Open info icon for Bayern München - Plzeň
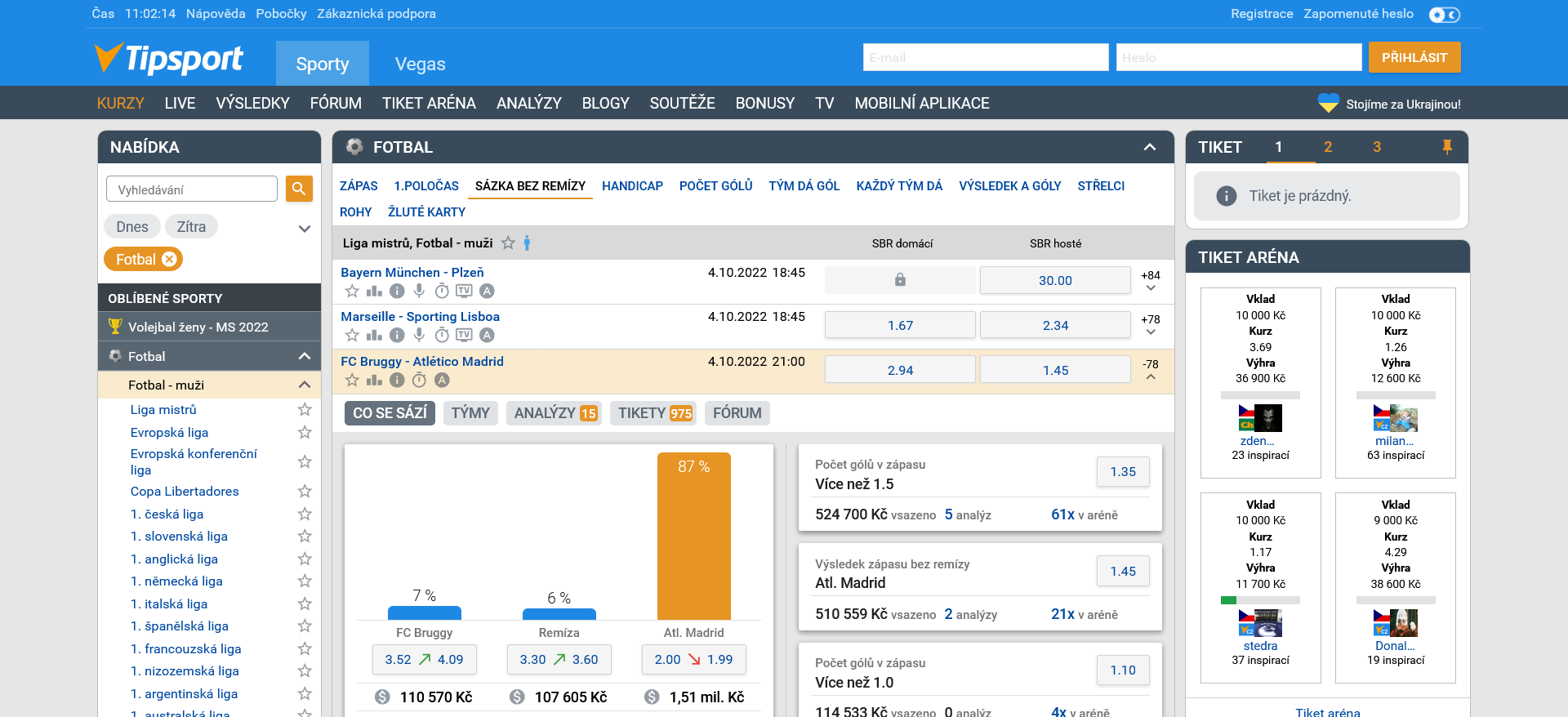 pyautogui.click(x=397, y=291)
